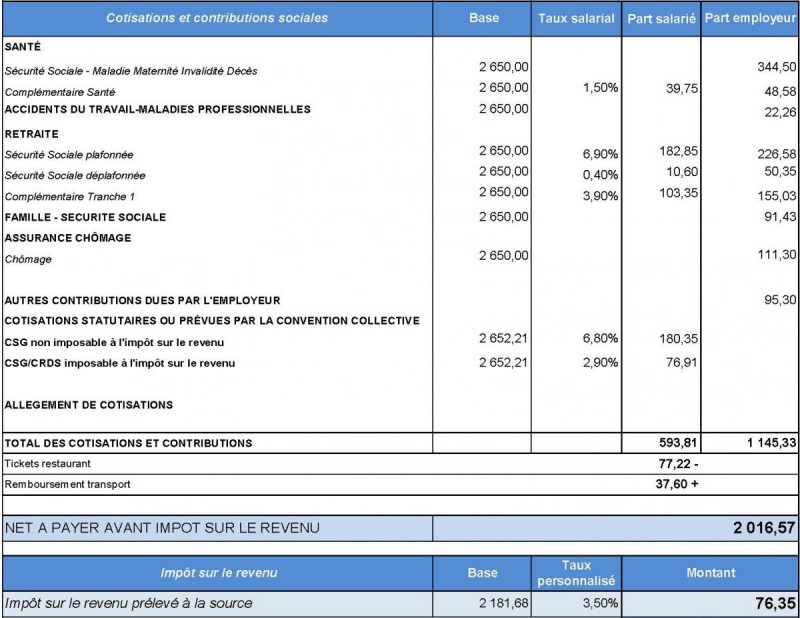800x618 pixels.
Task: Click employer amount 226,58
Action: (777, 154)
